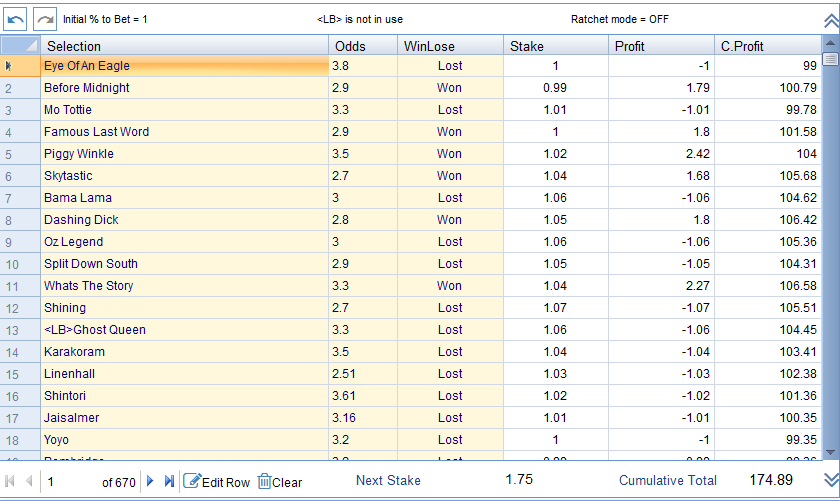Click the Redo arrow icon
840x501 pixels.
point(45,19)
